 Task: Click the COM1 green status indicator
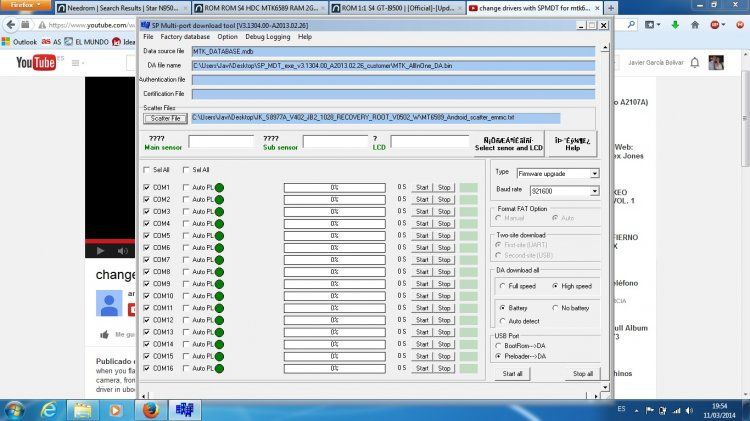(220, 188)
